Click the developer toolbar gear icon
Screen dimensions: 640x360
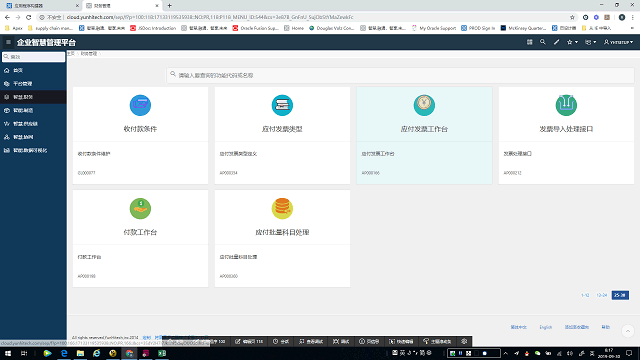point(464,341)
